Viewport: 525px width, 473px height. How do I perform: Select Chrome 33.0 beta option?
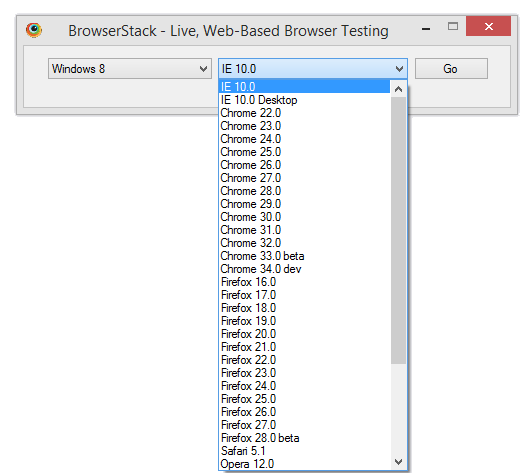pyautogui.click(x=304, y=256)
